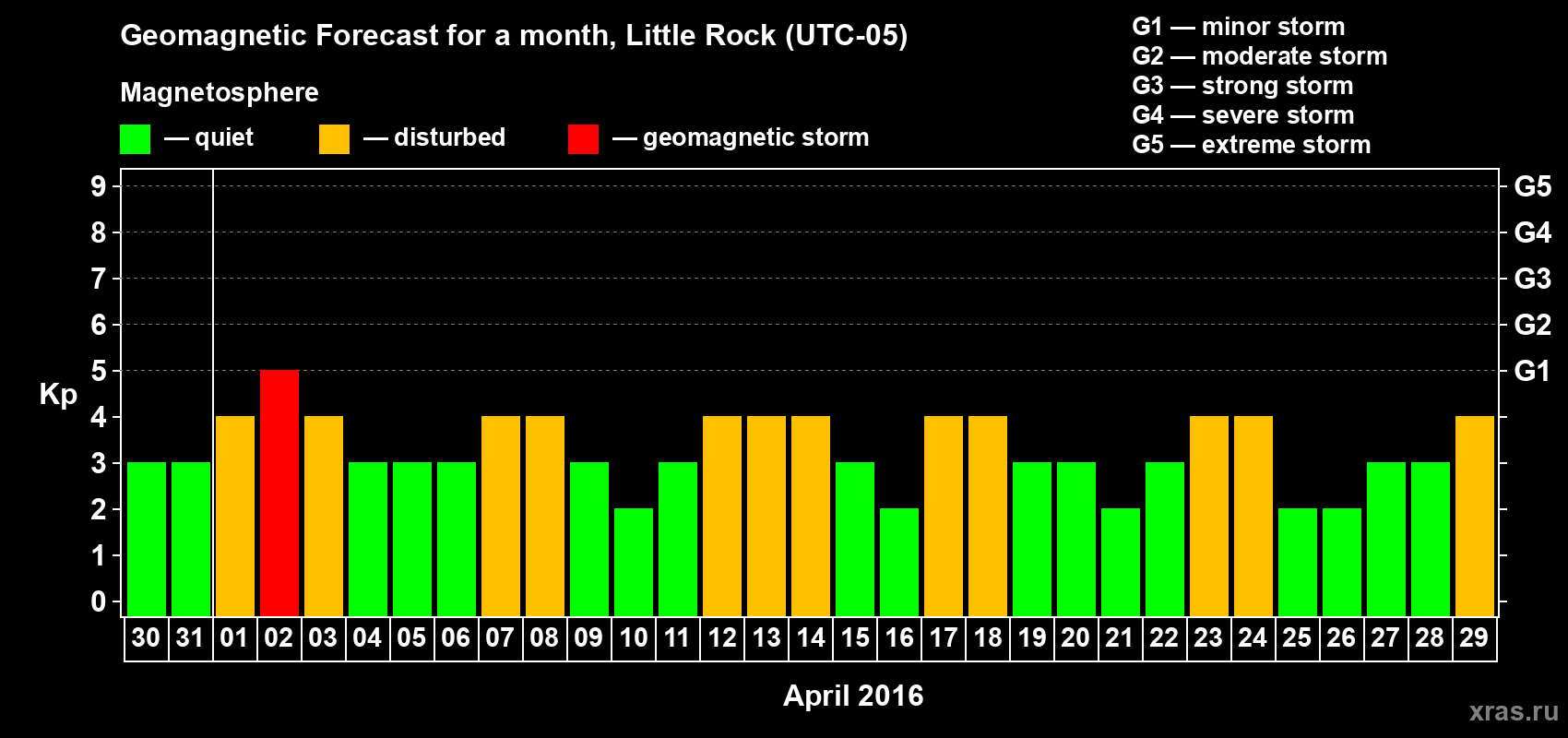1568x738 pixels.
Task: Click the 'G3' right axis label
Action: click(1533, 279)
